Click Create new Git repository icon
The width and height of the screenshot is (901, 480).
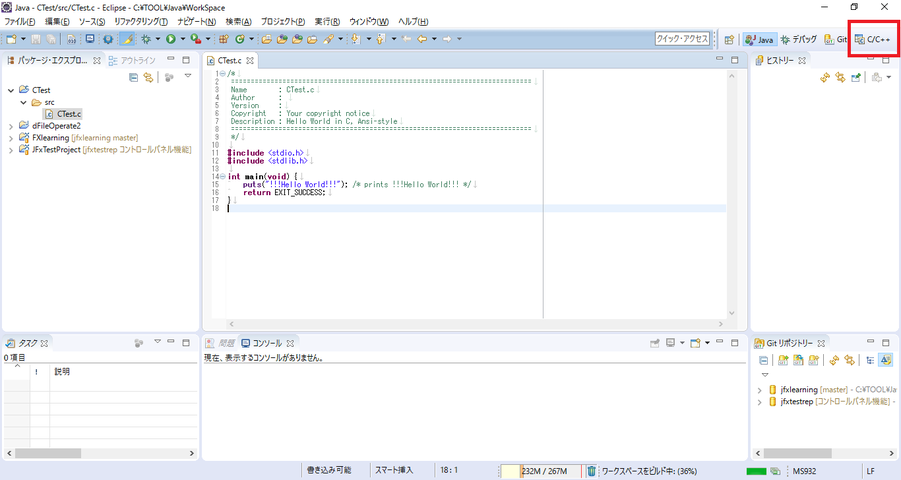pyautogui.click(x=813, y=360)
